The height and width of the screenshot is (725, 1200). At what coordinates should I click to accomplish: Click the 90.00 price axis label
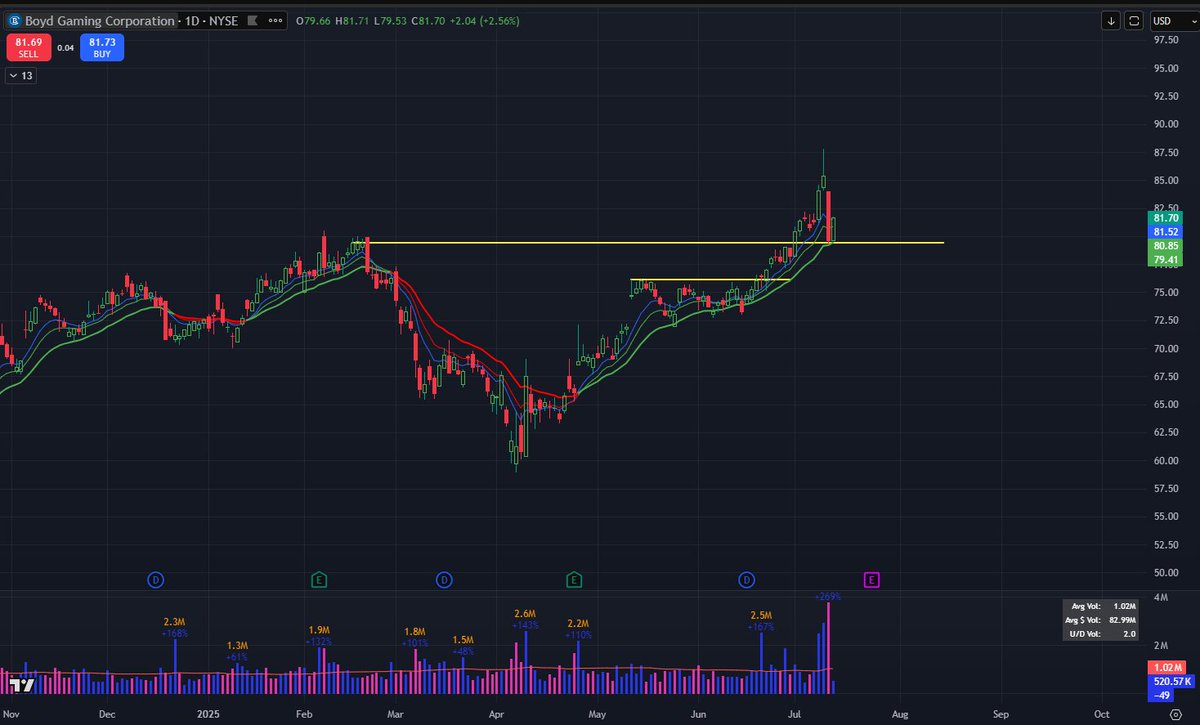[x=1166, y=124]
